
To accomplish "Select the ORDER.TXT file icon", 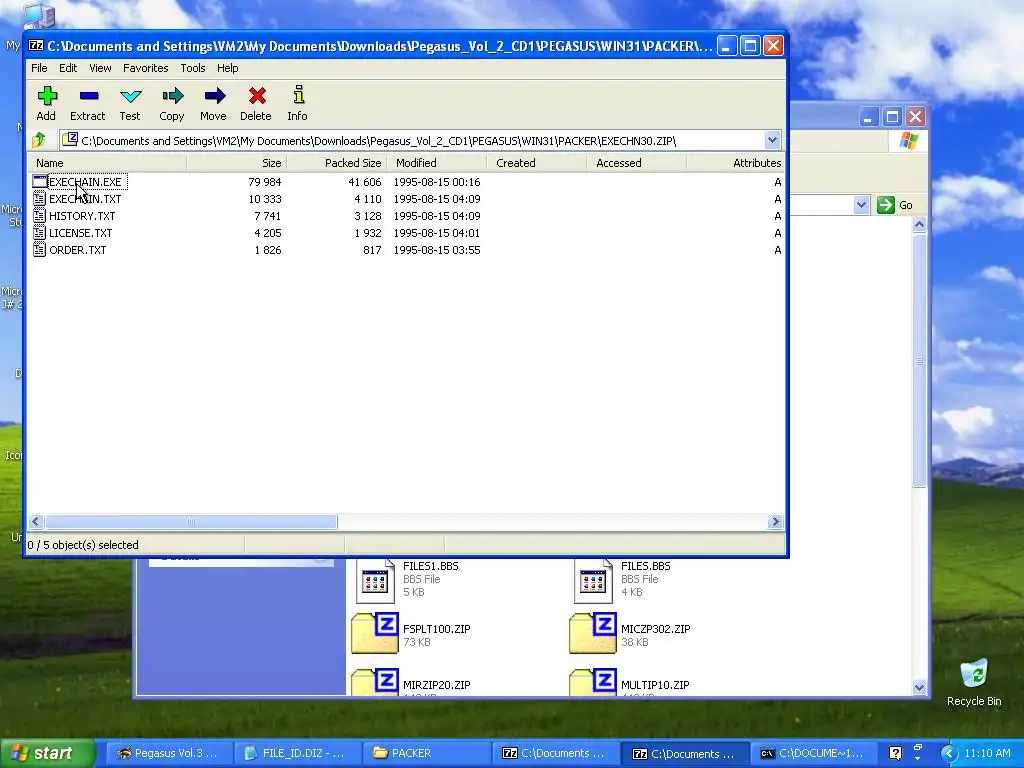I will (x=39, y=249).
